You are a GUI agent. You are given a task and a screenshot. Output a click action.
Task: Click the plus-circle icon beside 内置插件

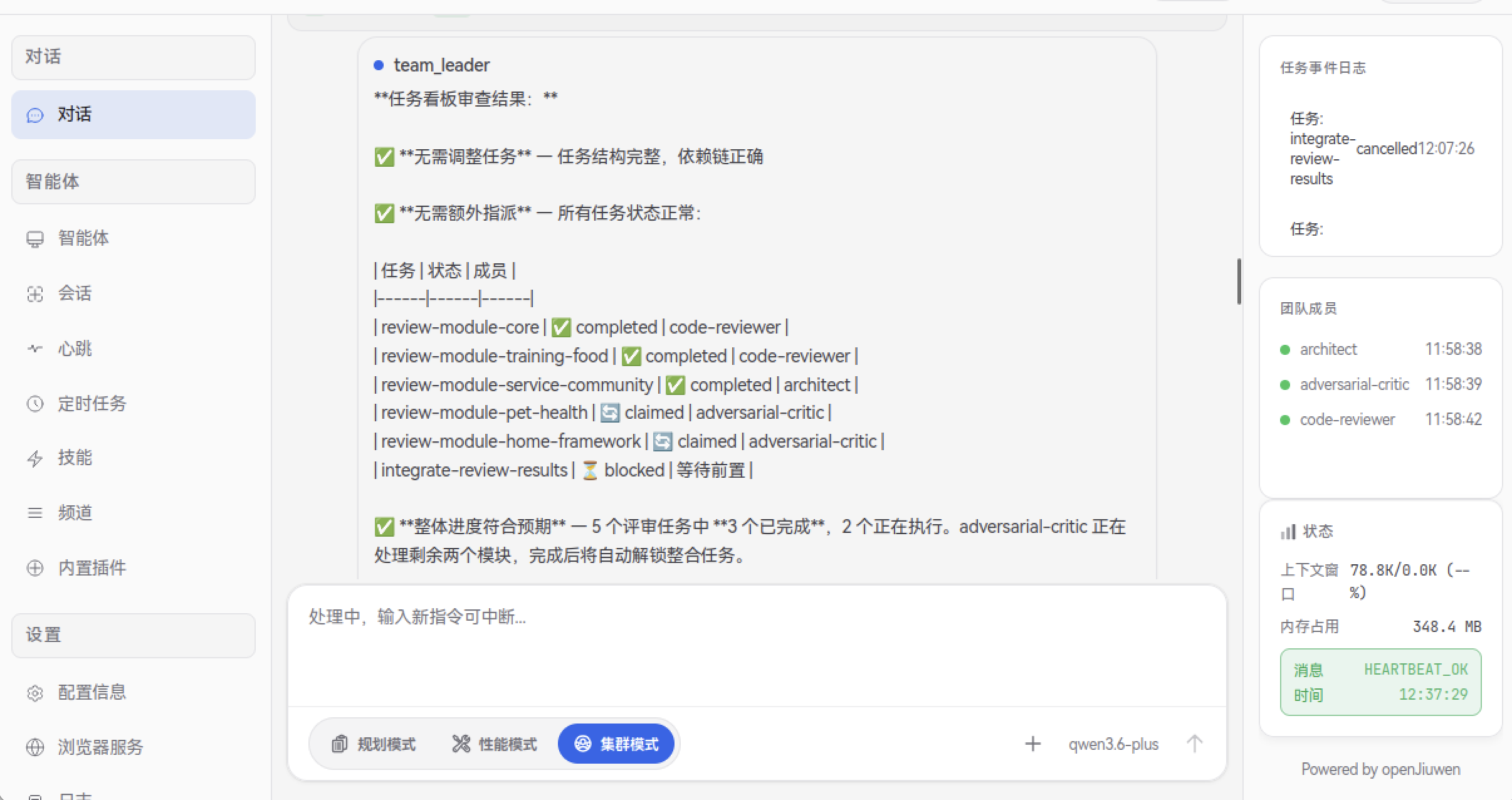tap(35, 569)
